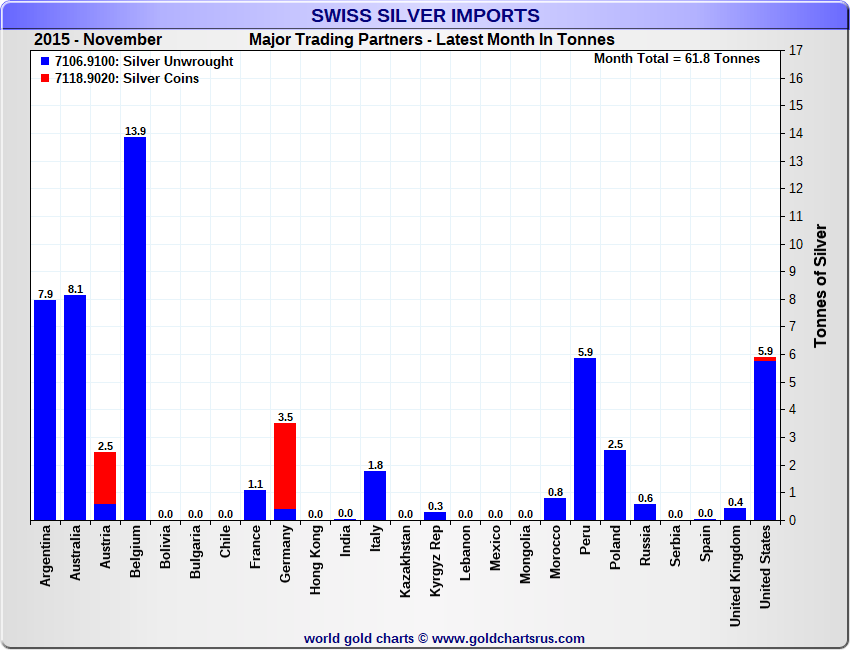Click the 13.9 value label above Belgium
The height and width of the screenshot is (650, 850).
135,131
